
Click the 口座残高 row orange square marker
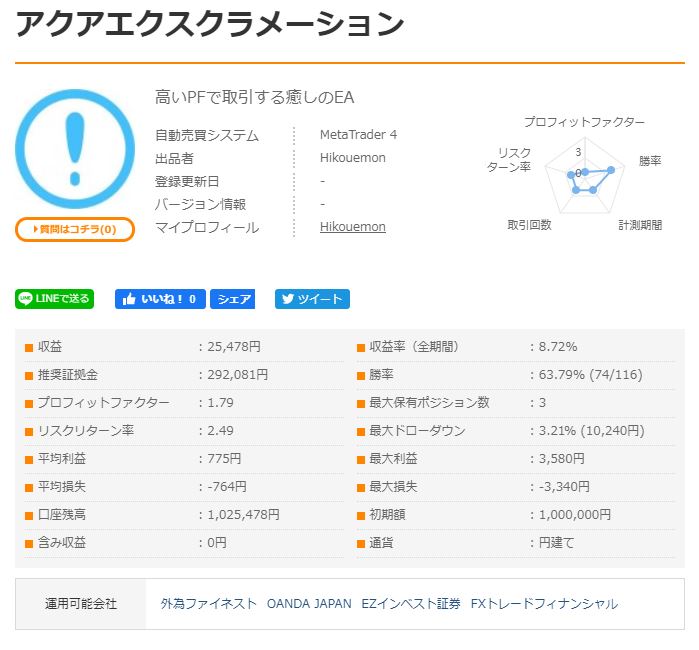[29, 515]
